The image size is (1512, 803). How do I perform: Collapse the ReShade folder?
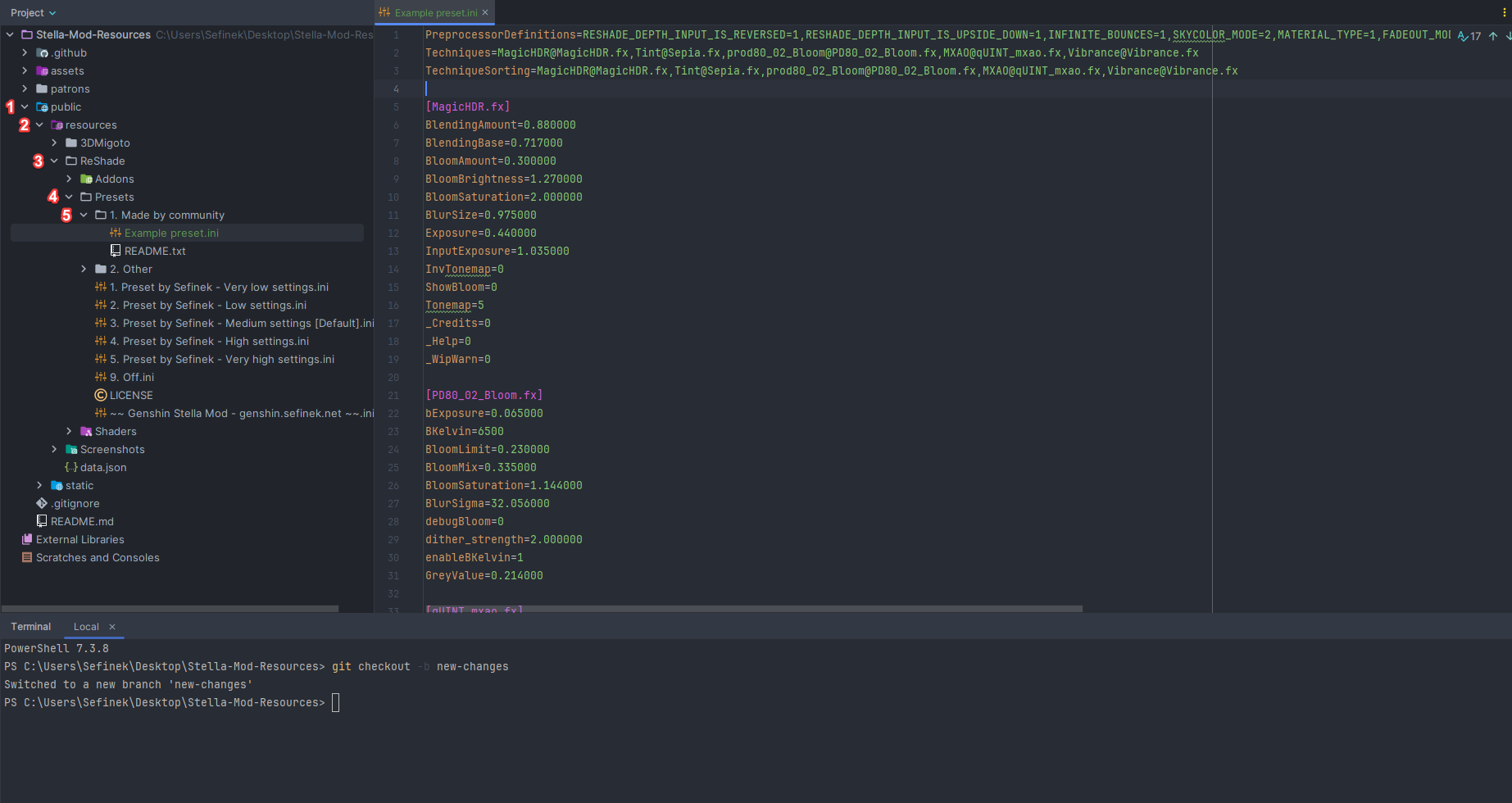(x=54, y=161)
